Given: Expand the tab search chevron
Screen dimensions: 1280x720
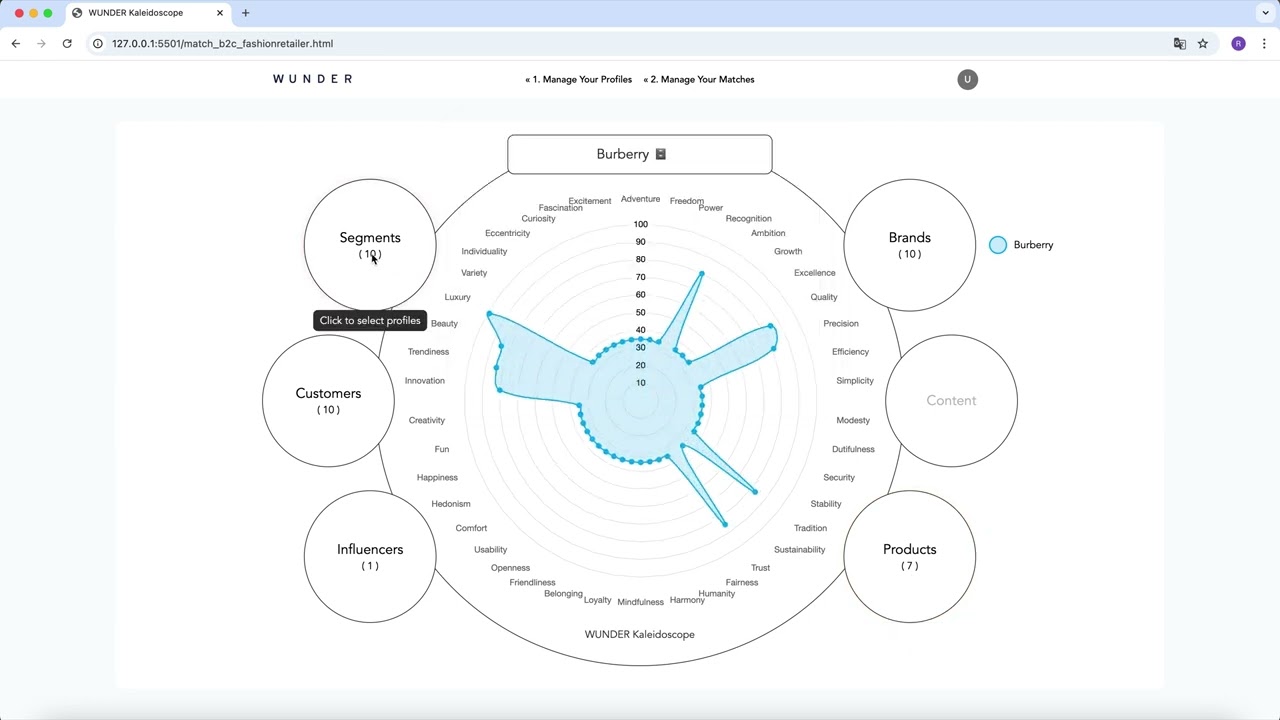Looking at the screenshot, I should (x=1265, y=13).
